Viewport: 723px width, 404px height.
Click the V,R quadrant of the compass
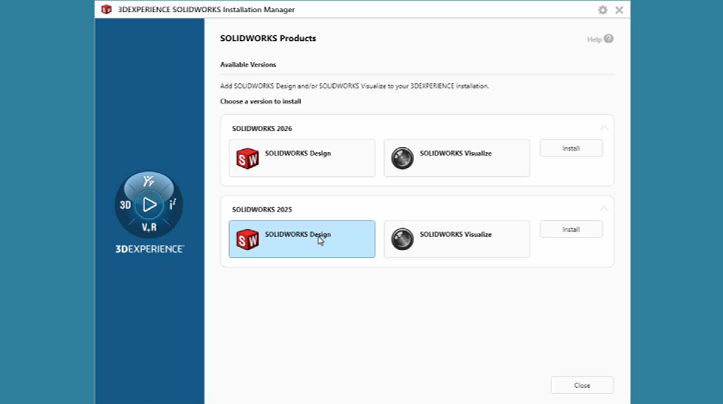[149, 227]
